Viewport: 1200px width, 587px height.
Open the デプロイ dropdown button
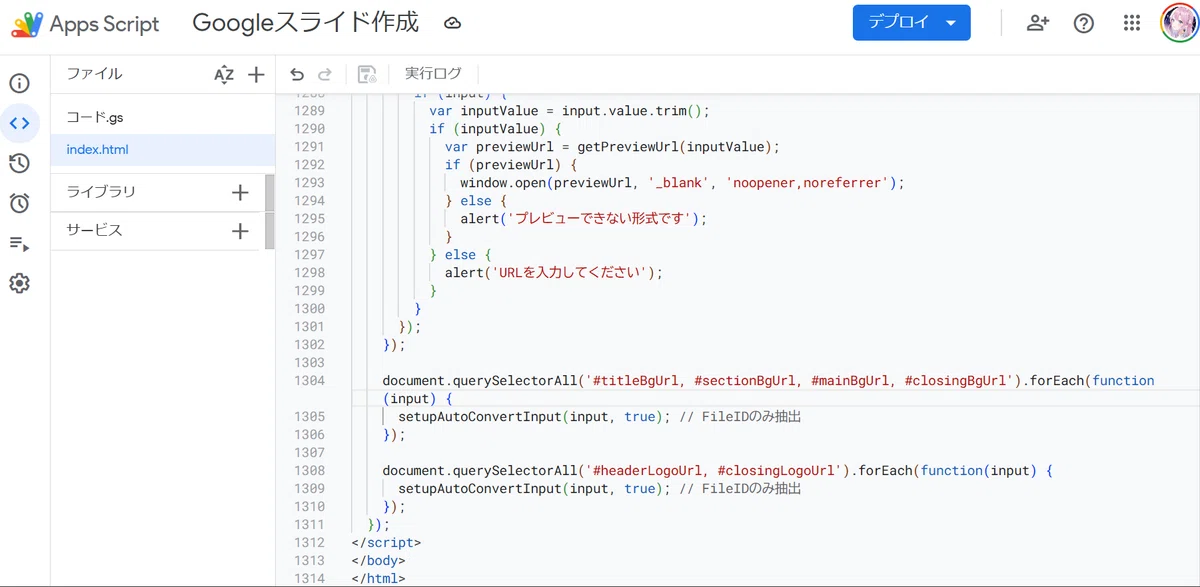911,23
